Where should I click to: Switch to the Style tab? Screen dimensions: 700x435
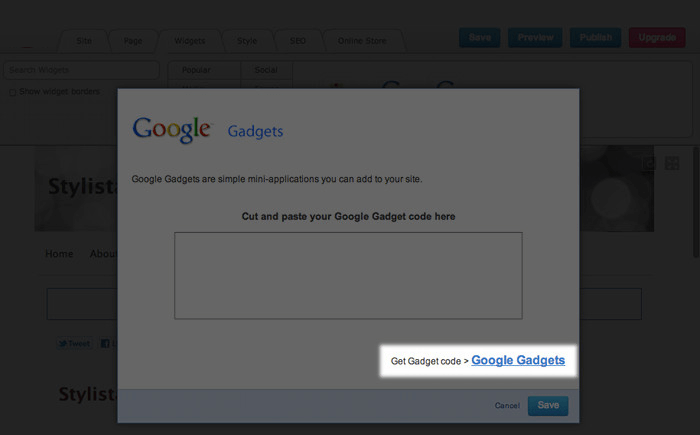pos(247,41)
